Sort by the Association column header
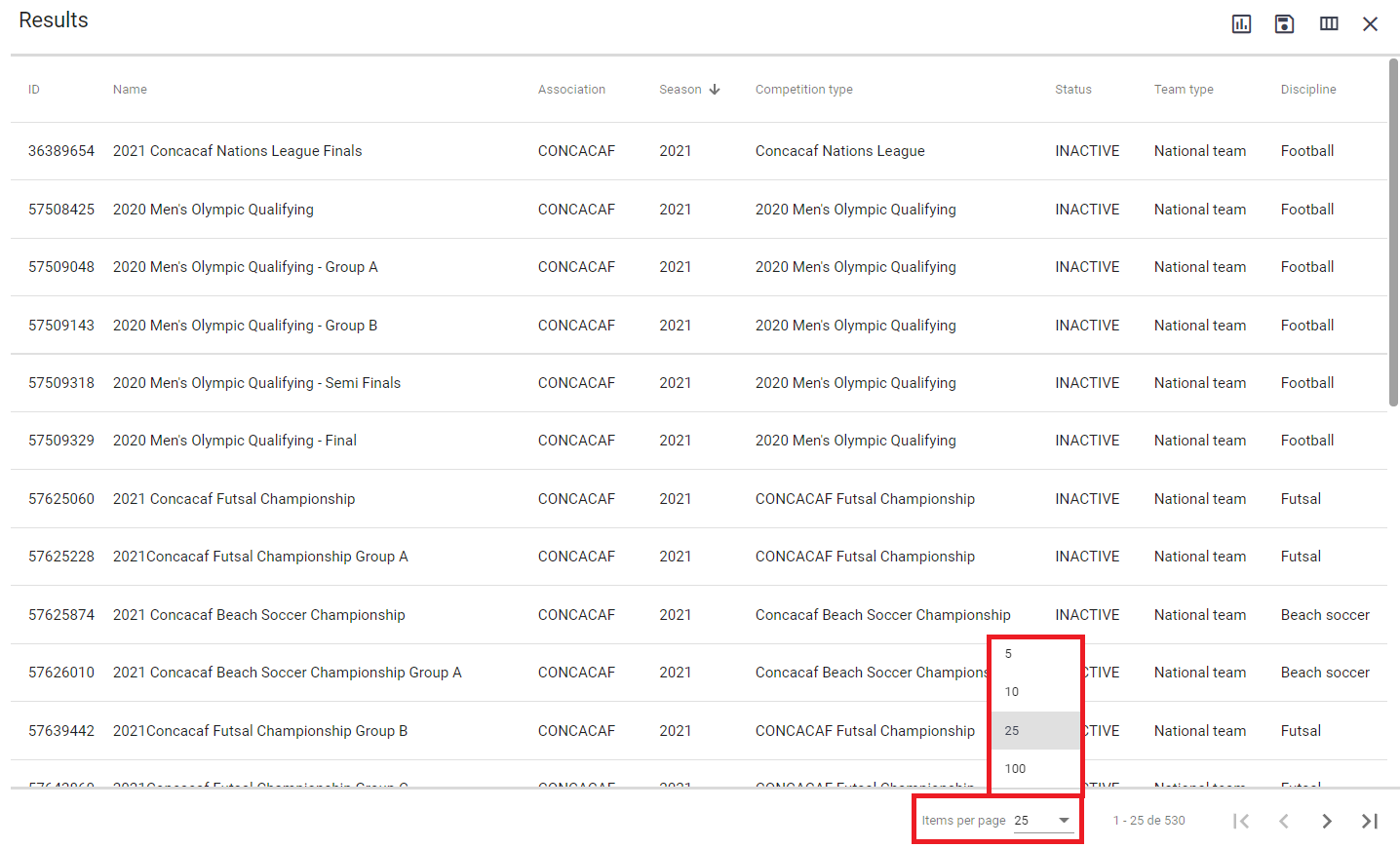This screenshot has width=1400, height=848. click(571, 90)
